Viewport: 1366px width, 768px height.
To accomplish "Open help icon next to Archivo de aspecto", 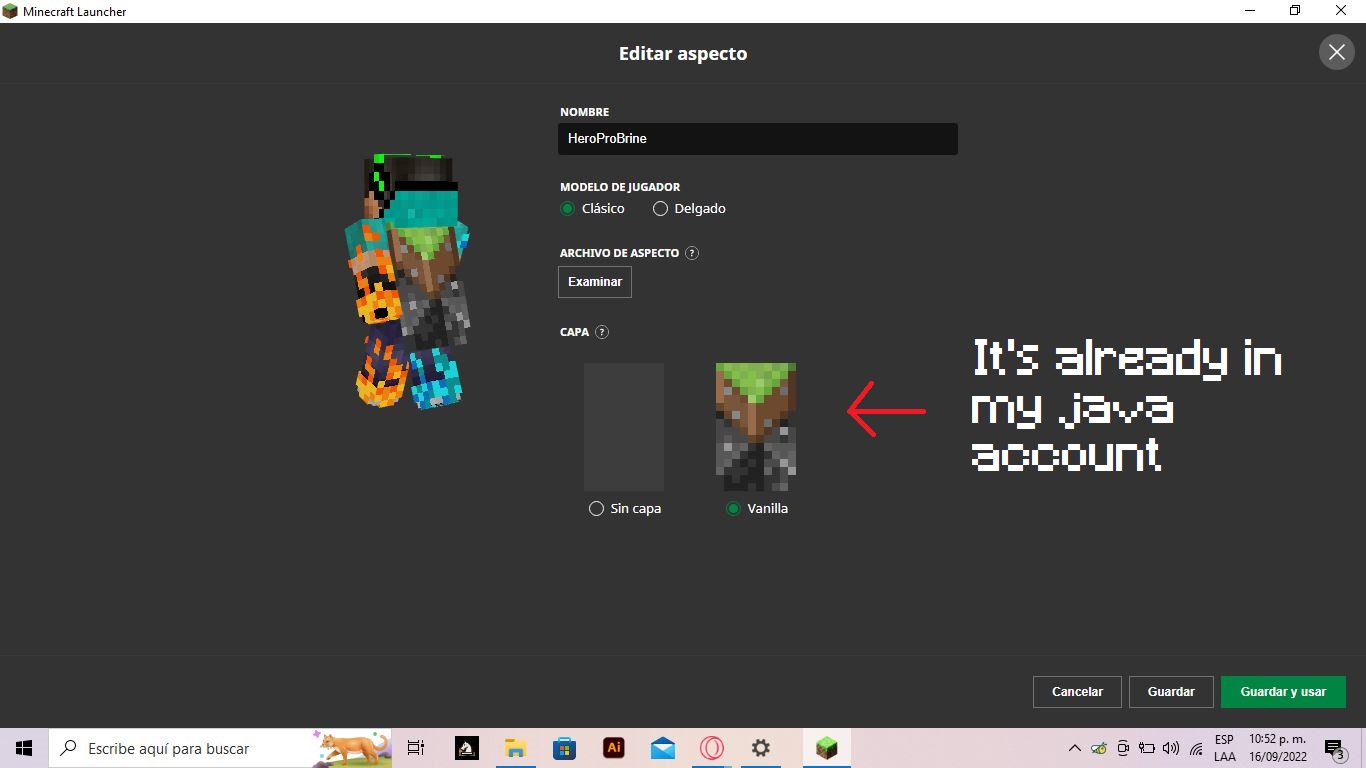I will pyautogui.click(x=692, y=253).
